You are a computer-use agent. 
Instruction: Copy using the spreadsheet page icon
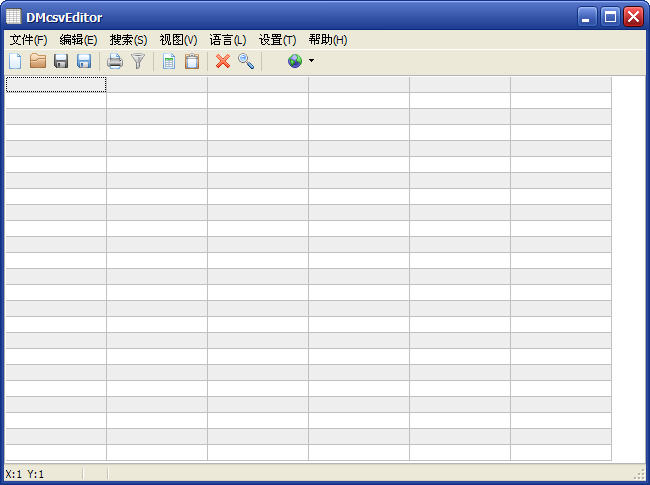[169, 61]
